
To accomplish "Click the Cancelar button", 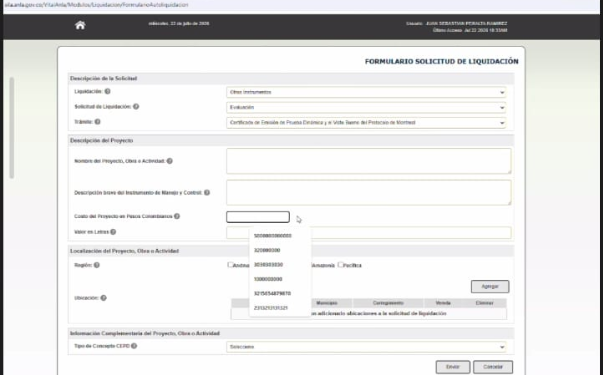I will tap(493, 367).
